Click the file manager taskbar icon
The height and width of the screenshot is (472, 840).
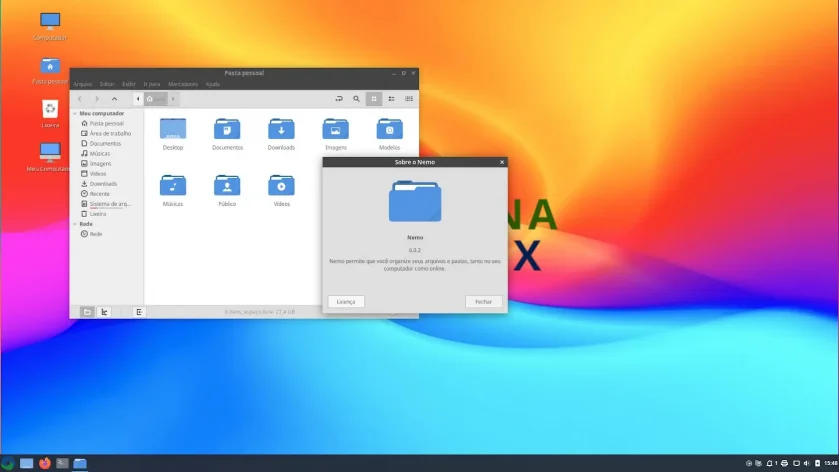80,463
